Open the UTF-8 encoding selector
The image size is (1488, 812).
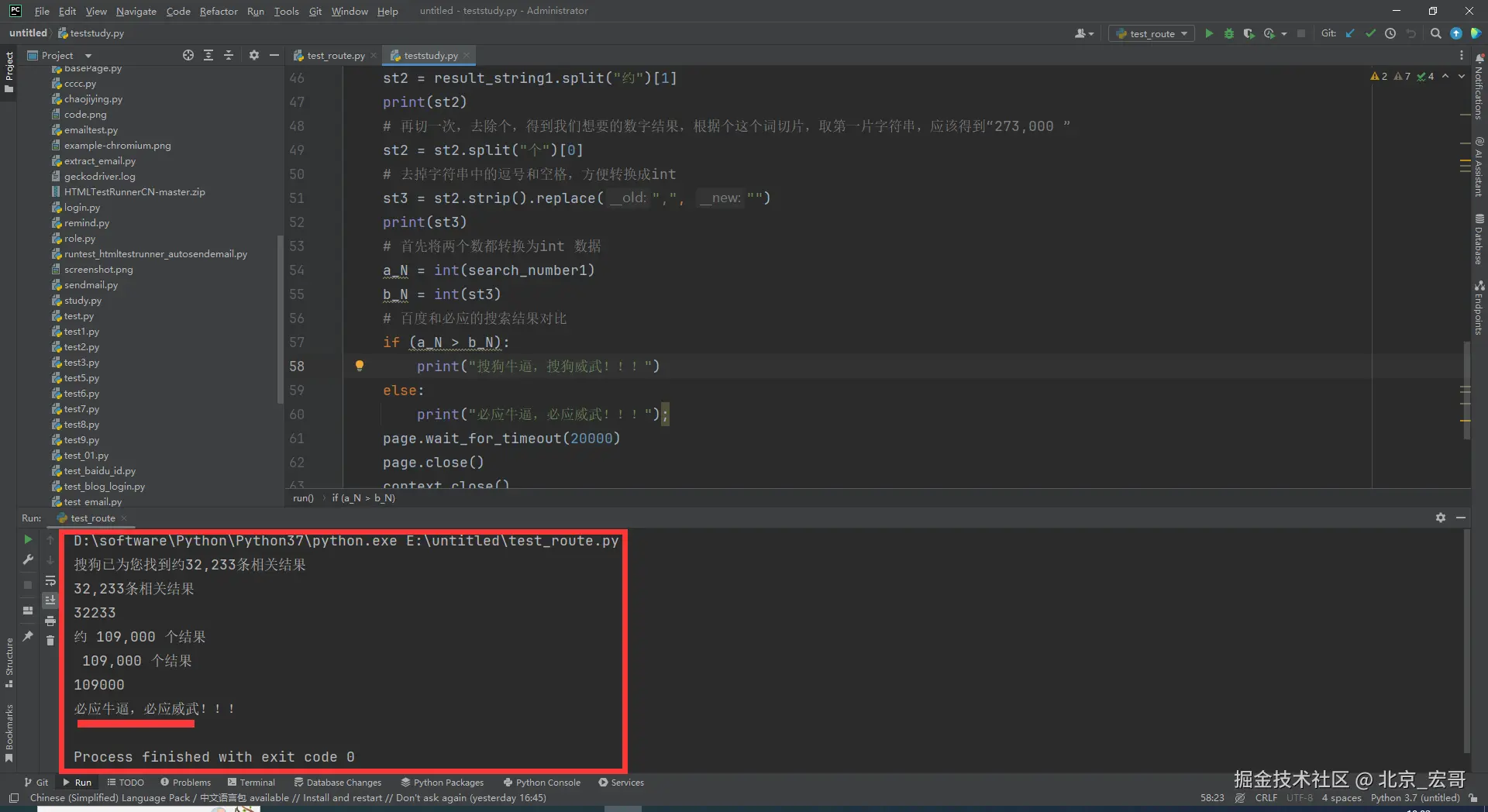[x=1300, y=798]
